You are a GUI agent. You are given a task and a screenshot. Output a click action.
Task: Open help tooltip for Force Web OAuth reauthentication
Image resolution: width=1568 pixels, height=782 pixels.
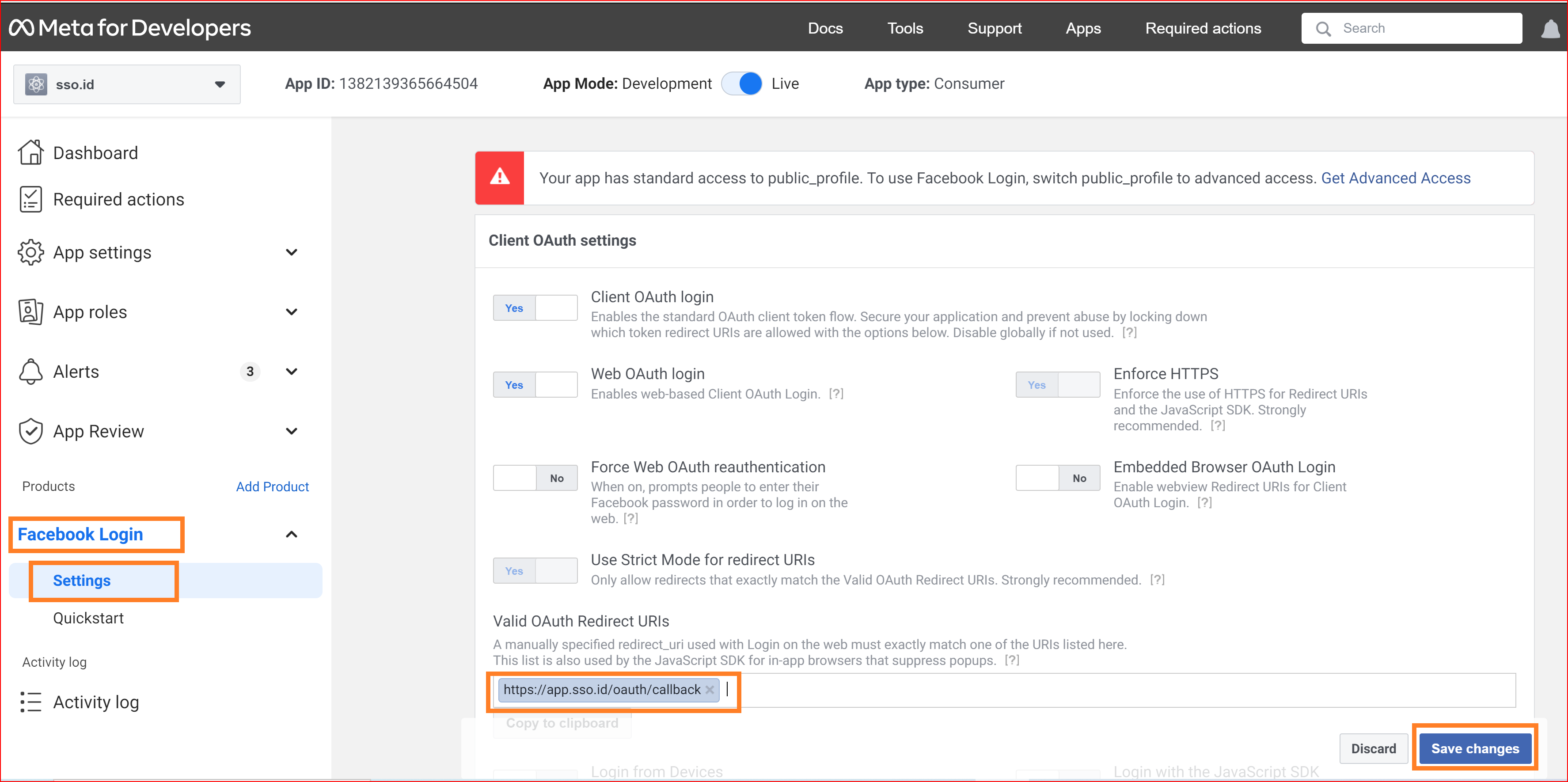coord(630,519)
